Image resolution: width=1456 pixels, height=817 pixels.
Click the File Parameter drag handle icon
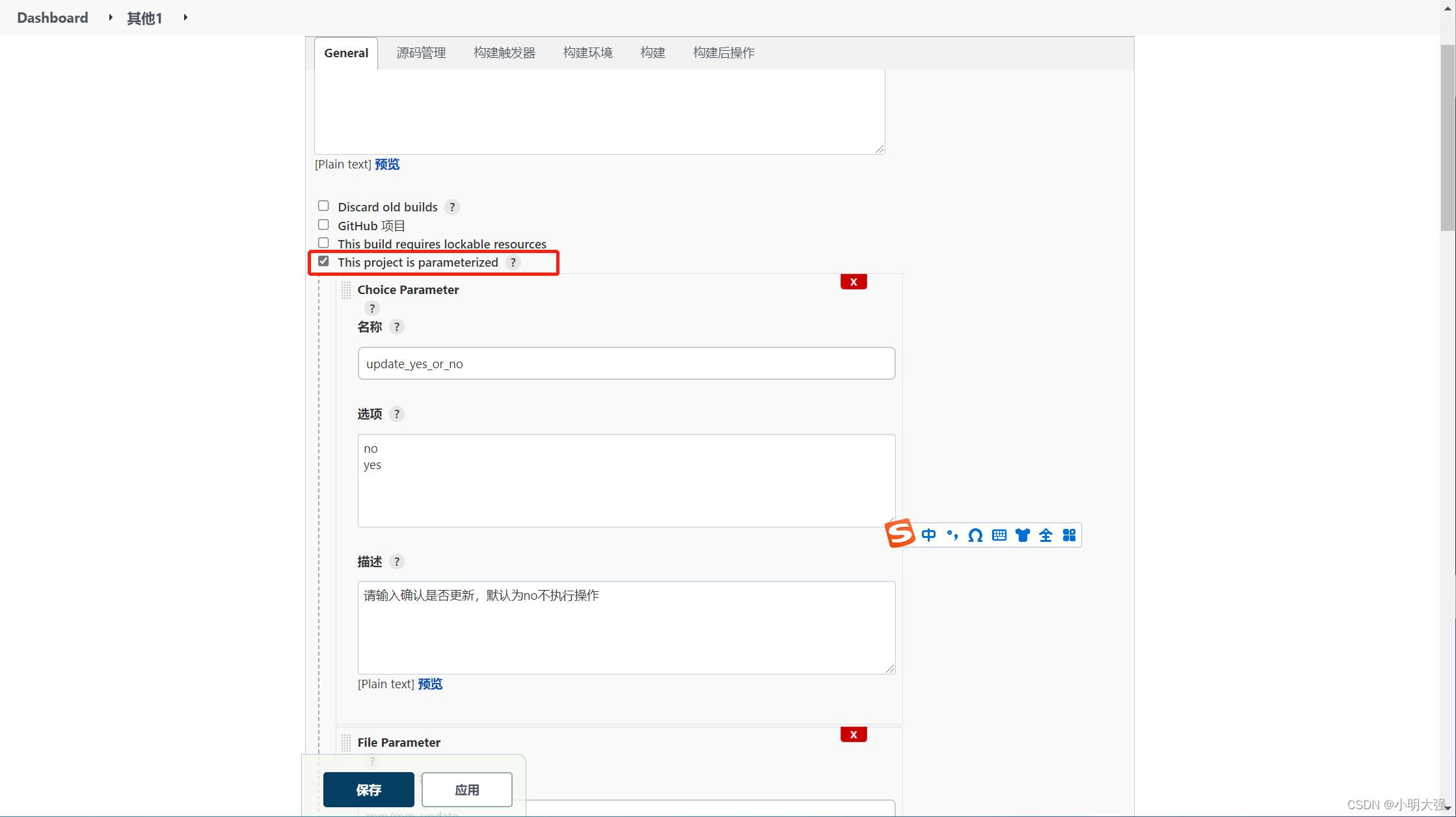[x=347, y=742]
